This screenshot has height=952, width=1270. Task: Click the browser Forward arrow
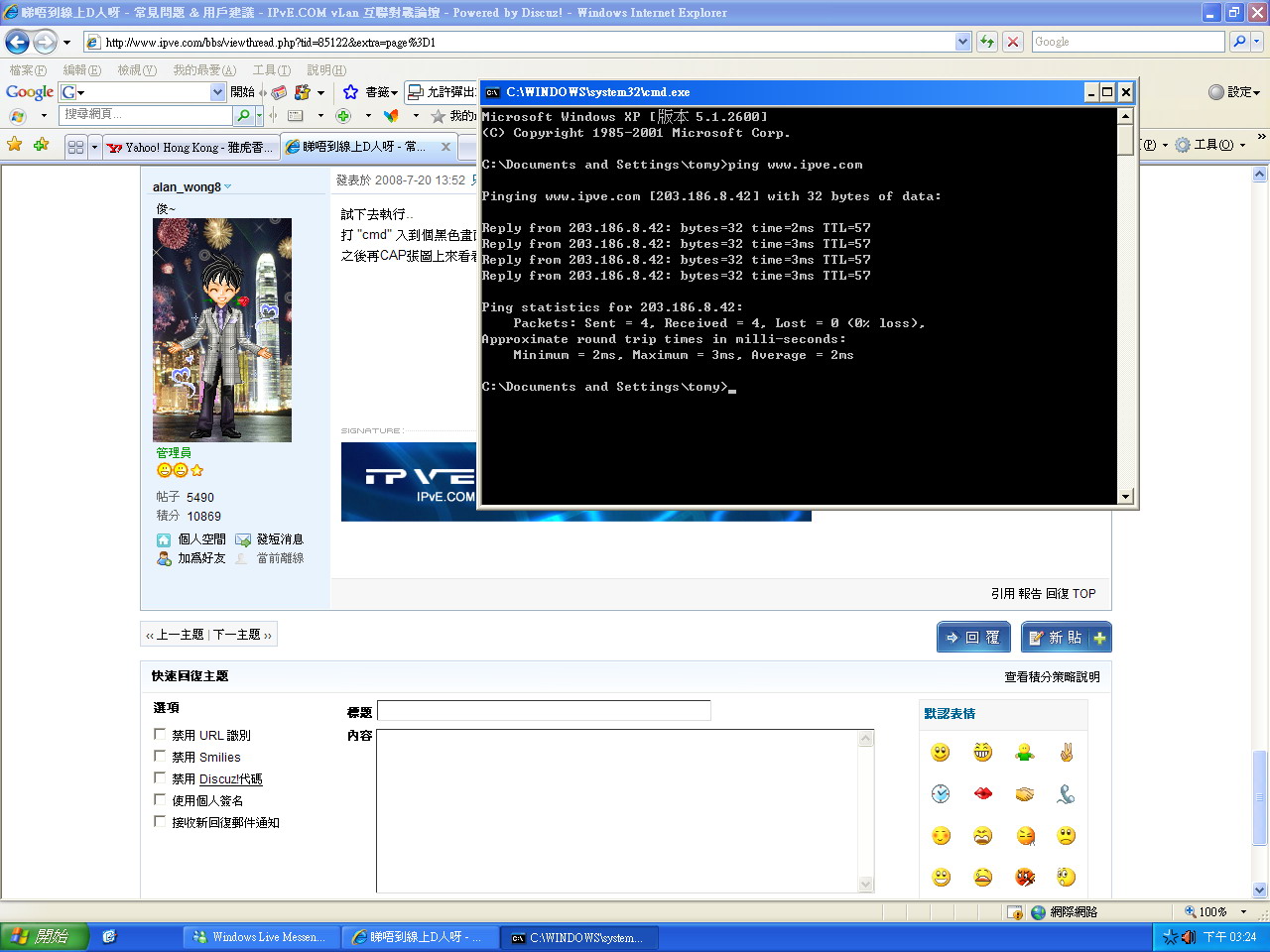46,42
